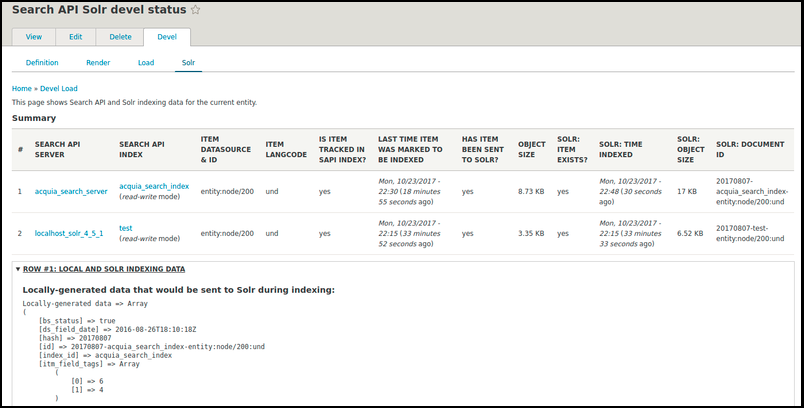Image resolution: width=804 pixels, height=408 pixels.
Task: Open the Delete tab
Action: point(120,37)
